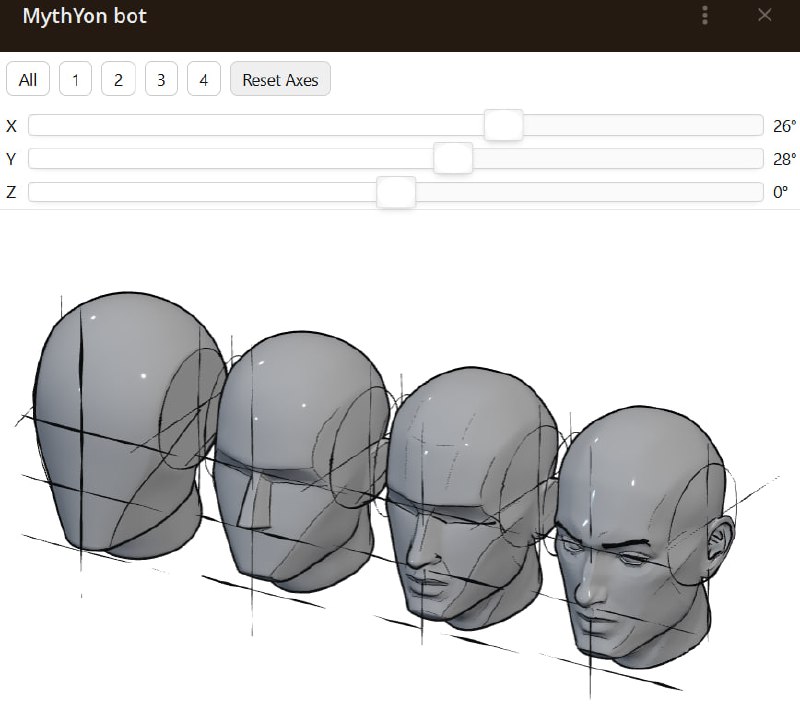Screen dimensions: 800x723
Task: Click the X rotation value 26°
Action: point(784,126)
